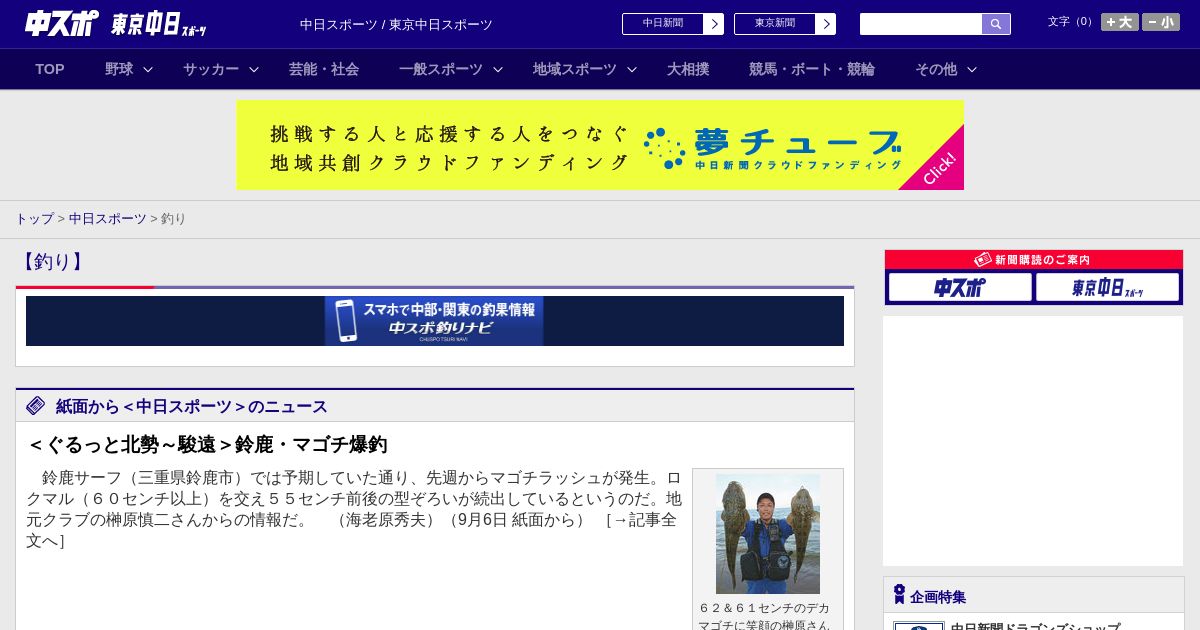Click the 中スポ subscription button in sidebar
The image size is (1200, 630).
[x=960, y=287]
